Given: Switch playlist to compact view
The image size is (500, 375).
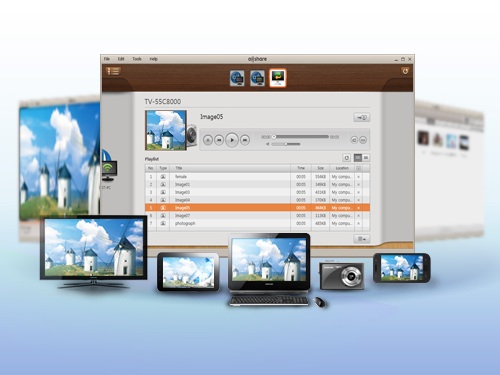Looking at the screenshot, I should [x=366, y=158].
